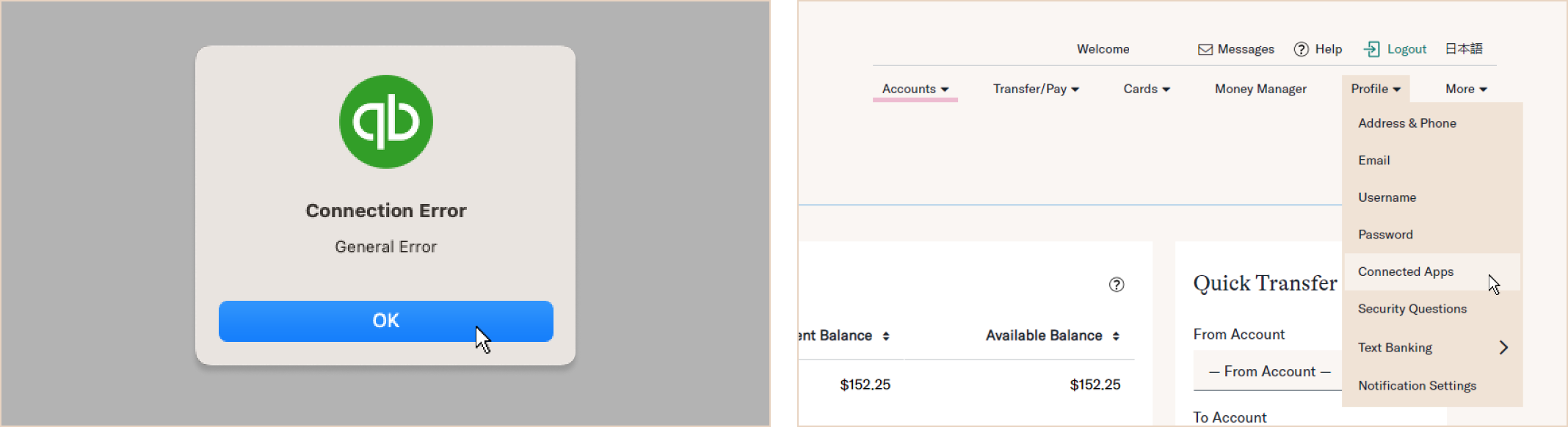Expand the Cards dropdown menu
This screenshot has width=1568, height=427.
tap(1146, 89)
